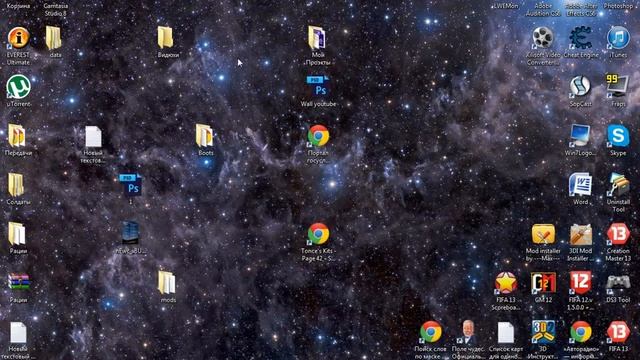Launch Поле чудес game shortcut

(x=468, y=332)
